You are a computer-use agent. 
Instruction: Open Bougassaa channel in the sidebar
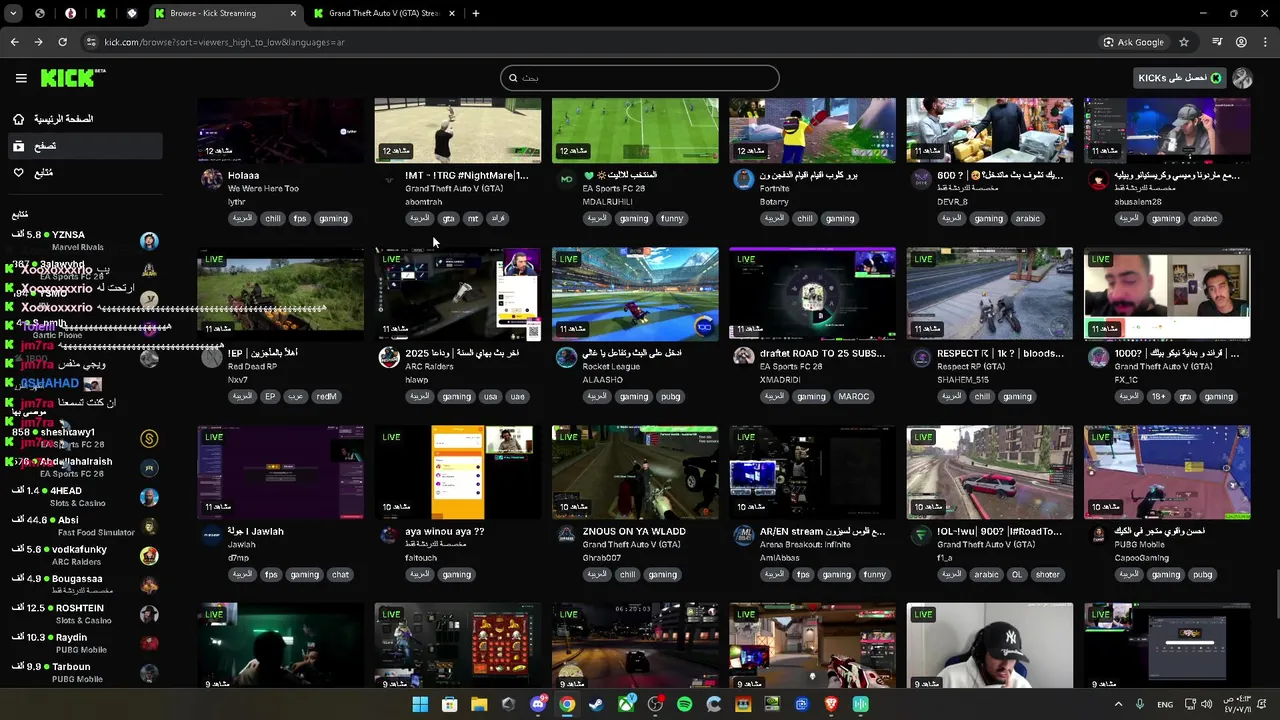click(x=84, y=584)
